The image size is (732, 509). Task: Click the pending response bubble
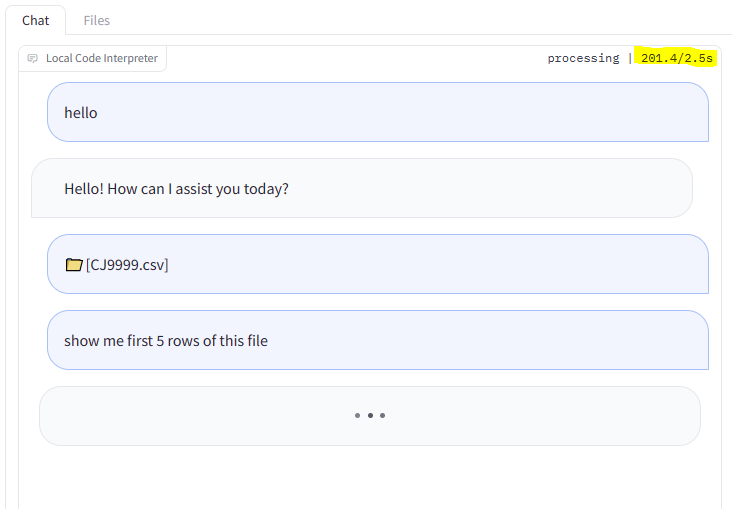pos(370,416)
